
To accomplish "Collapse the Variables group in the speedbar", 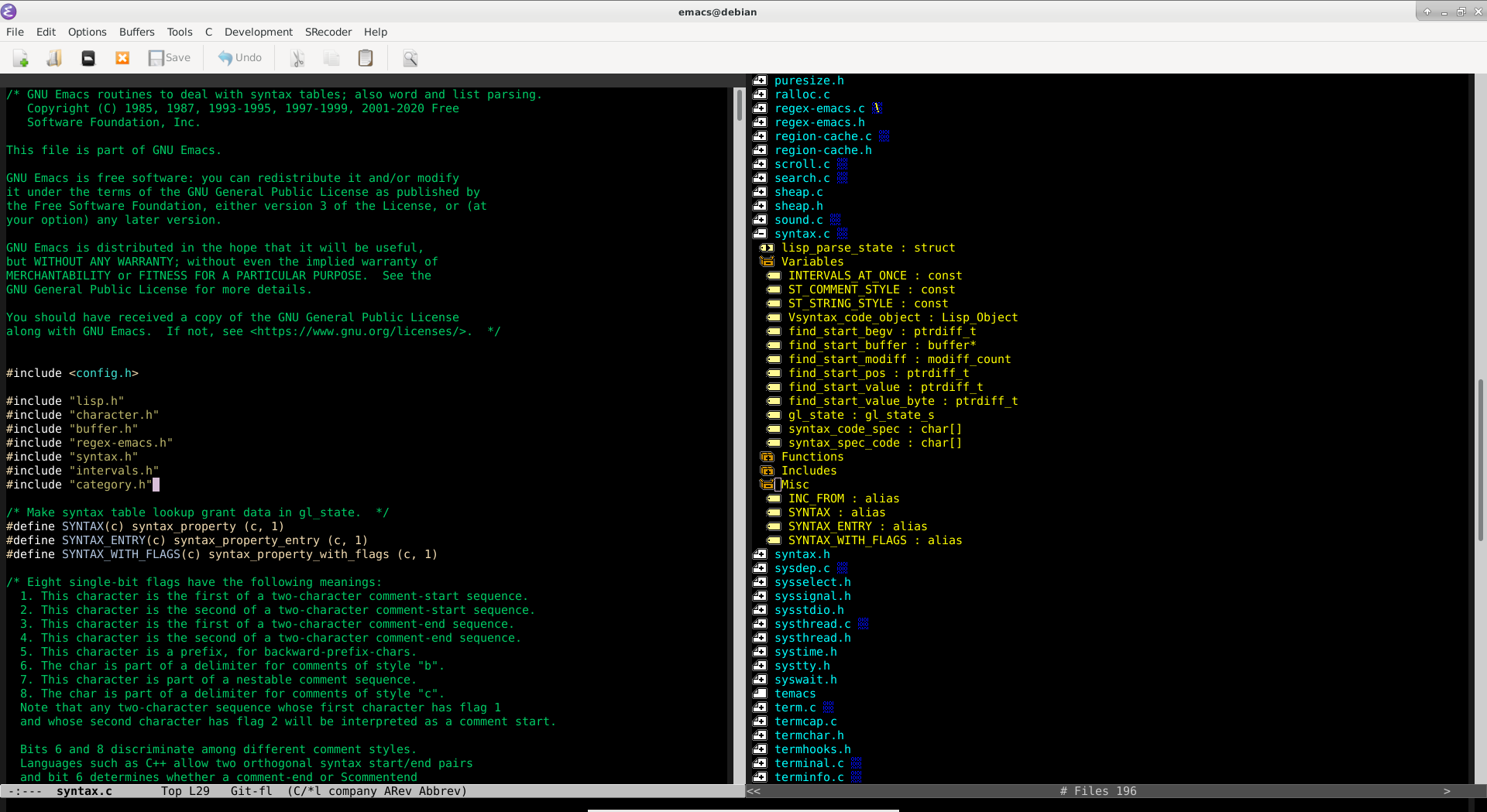I will pos(768,262).
